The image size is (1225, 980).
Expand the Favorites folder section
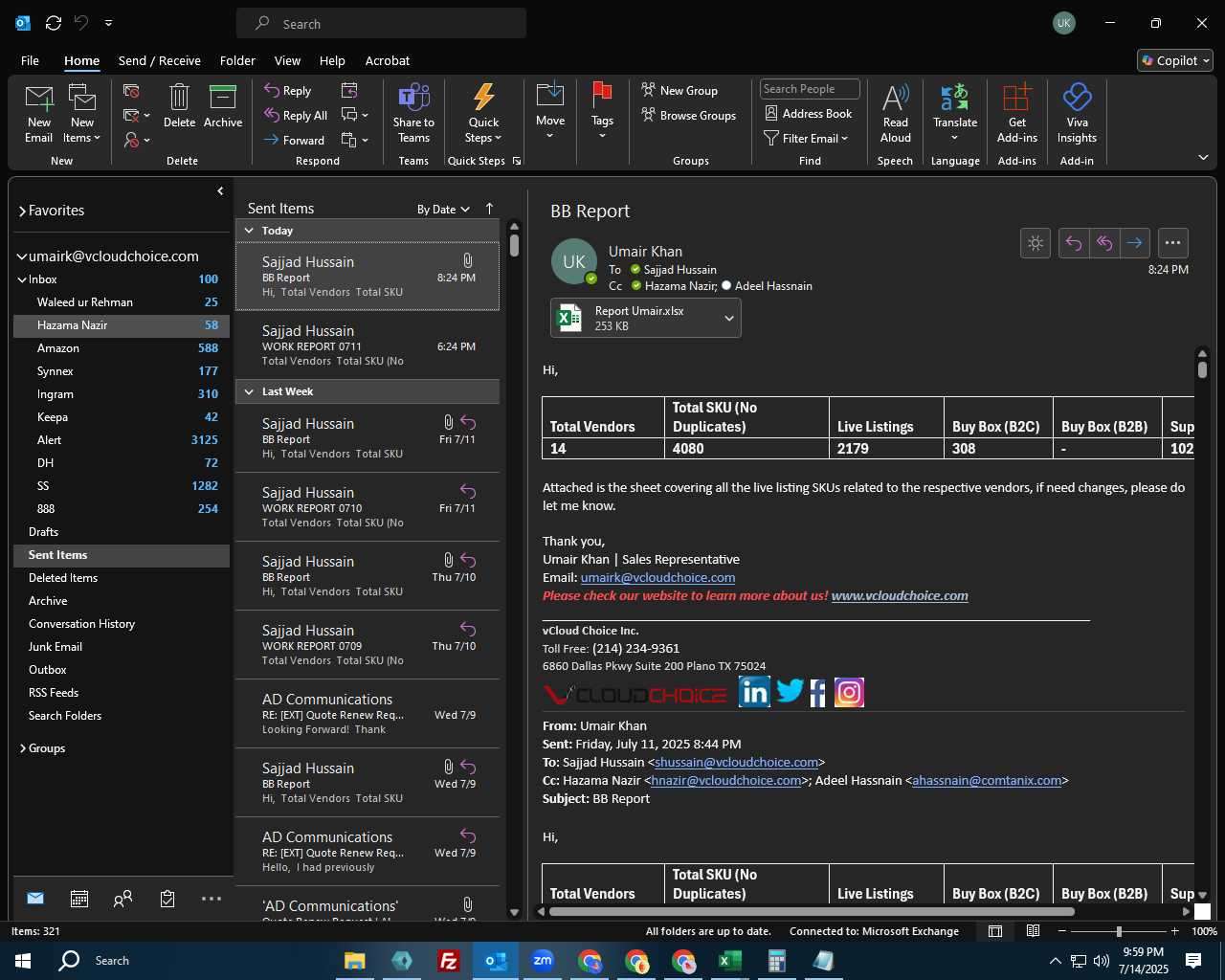pos(22,211)
